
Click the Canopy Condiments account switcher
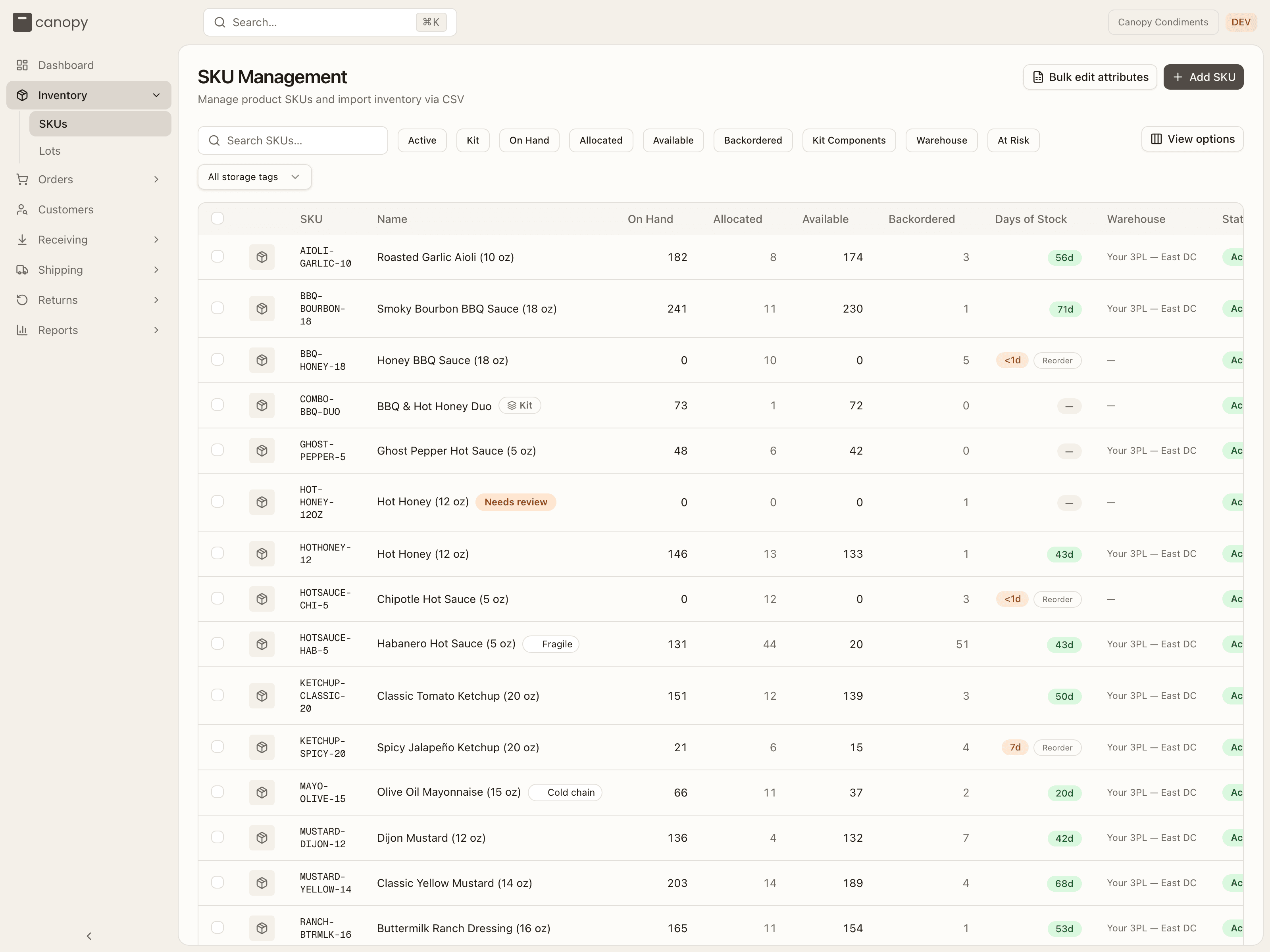coord(1162,22)
